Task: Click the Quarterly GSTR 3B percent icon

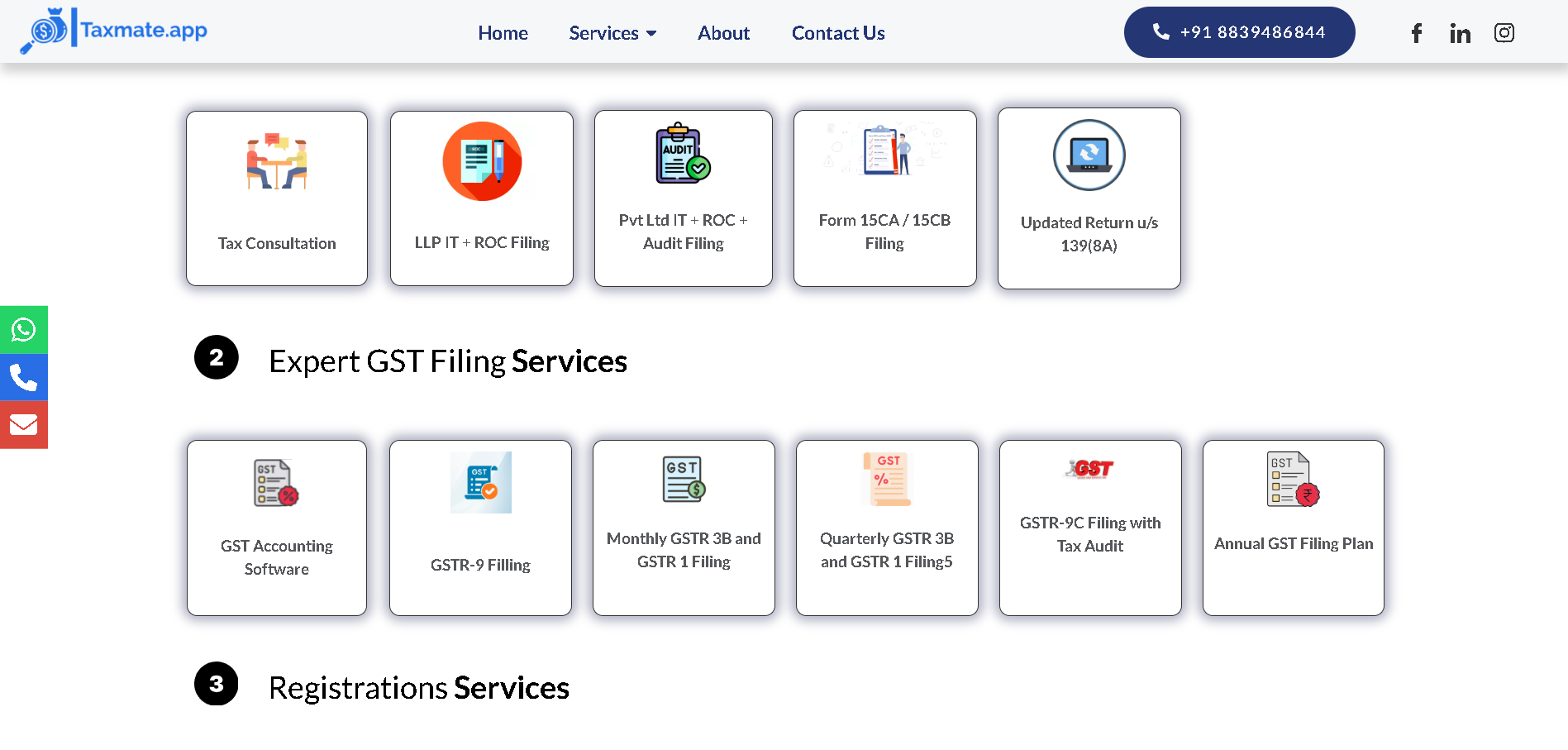Action: point(887,479)
